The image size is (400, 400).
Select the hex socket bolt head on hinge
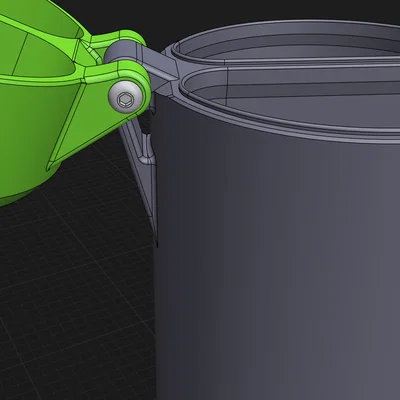tap(125, 96)
